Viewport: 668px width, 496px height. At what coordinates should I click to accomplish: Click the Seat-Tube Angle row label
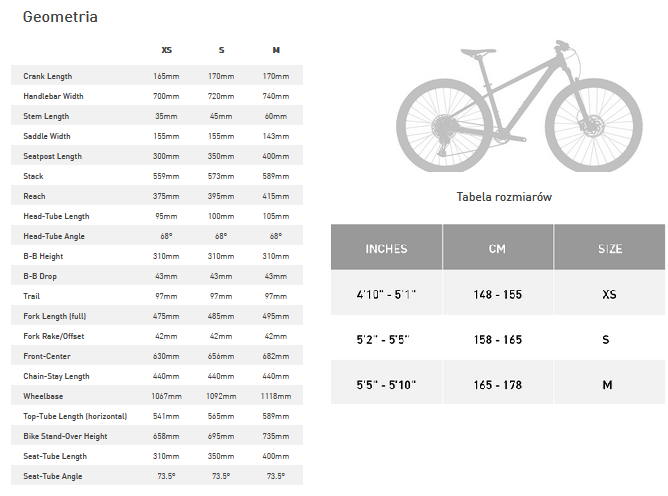tap(53, 476)
